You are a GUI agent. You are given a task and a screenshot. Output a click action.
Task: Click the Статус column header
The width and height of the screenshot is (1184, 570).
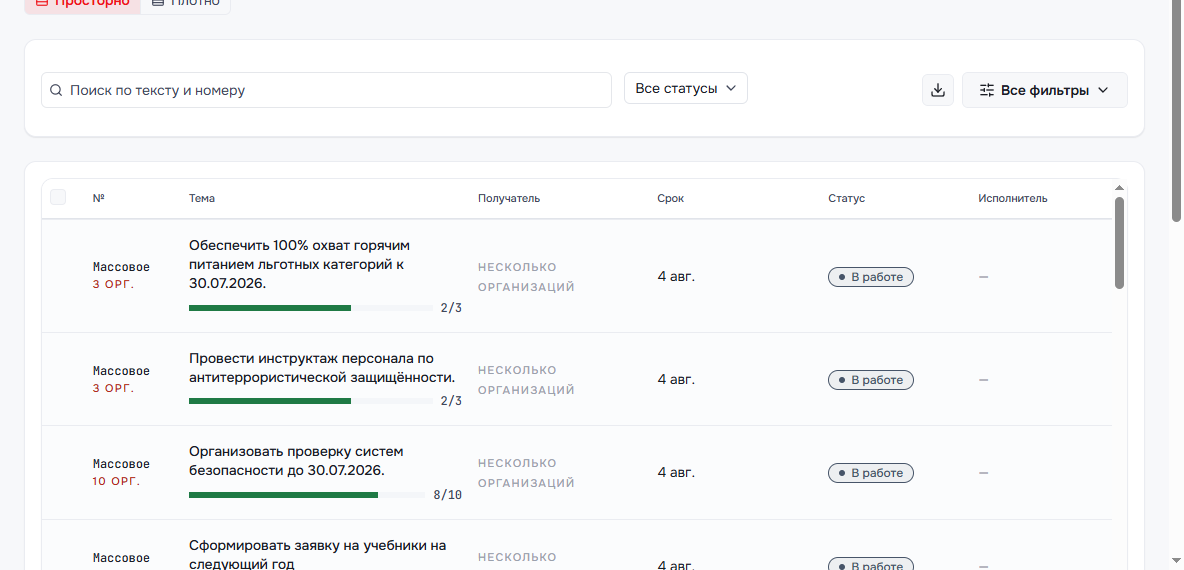pos(846,199)
